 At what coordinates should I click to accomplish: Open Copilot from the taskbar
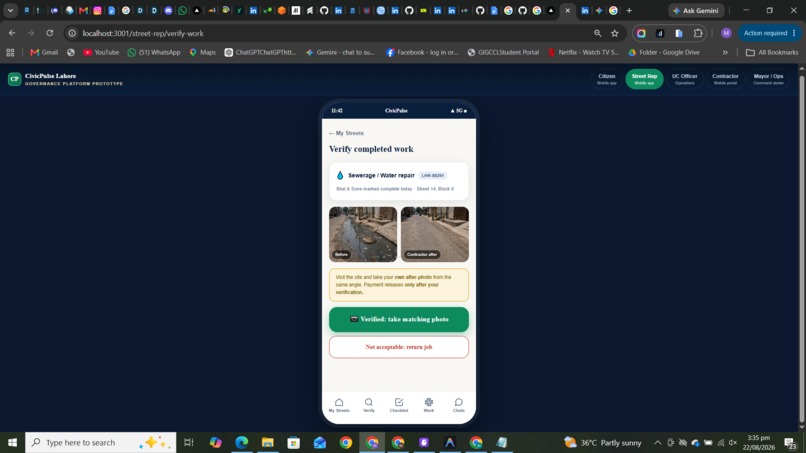click(215, 442)
